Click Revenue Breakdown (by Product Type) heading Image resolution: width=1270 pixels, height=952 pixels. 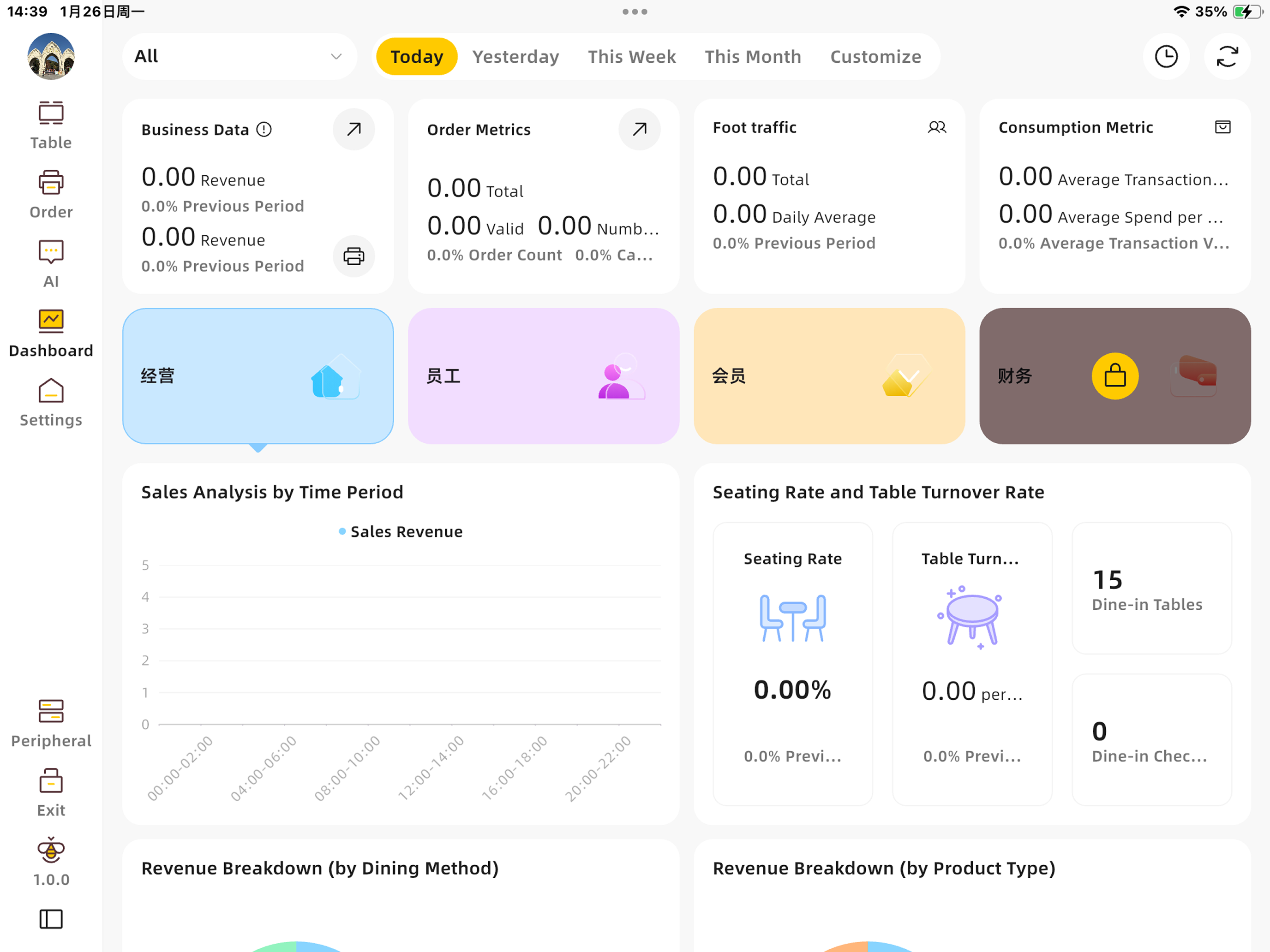tap(884, 868)
